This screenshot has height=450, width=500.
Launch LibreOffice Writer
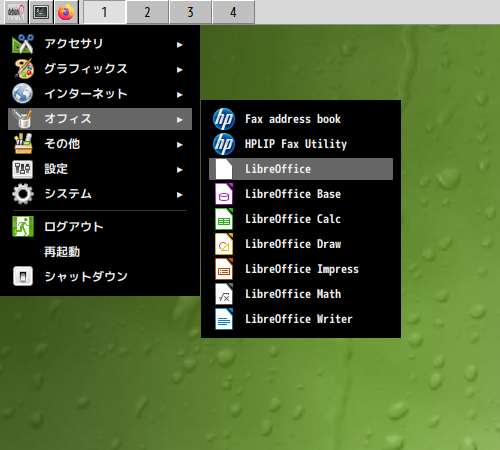(301, 319)
